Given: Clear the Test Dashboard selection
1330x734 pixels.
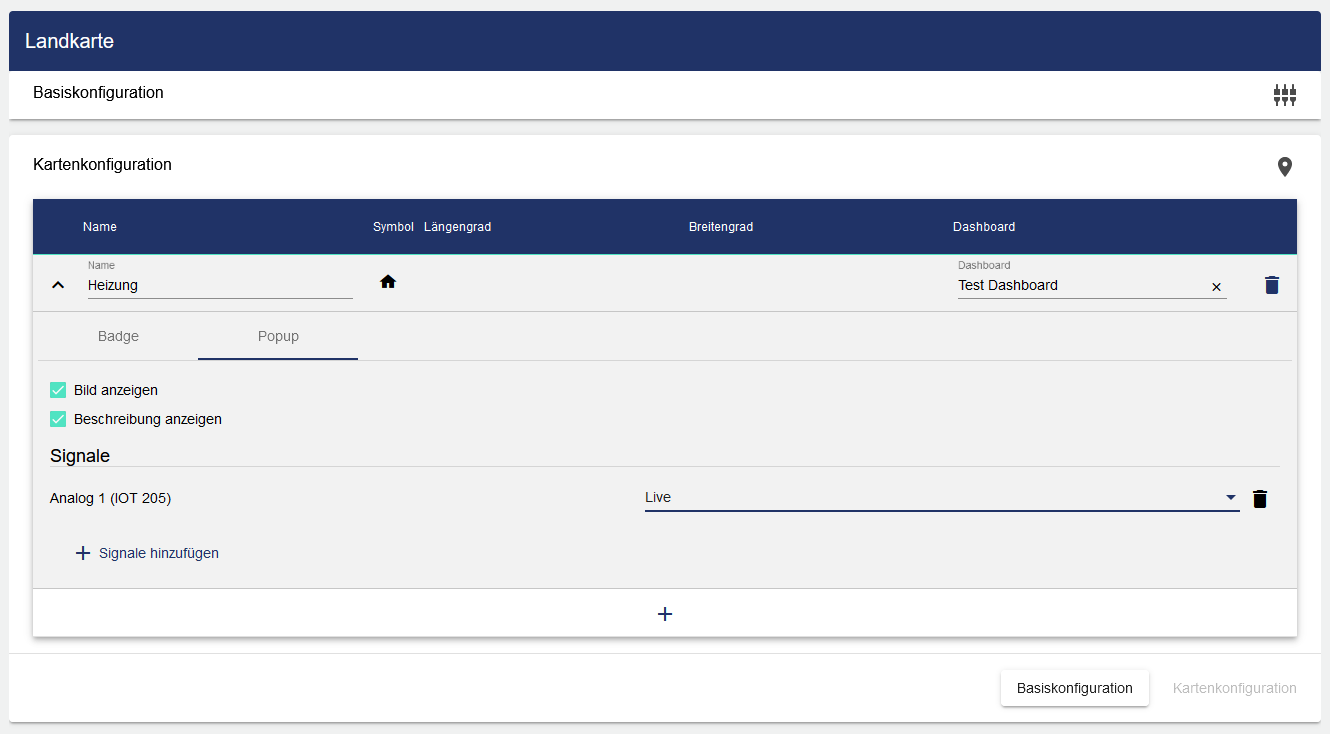Looking at the screenshot, I should click(1216, 287).
